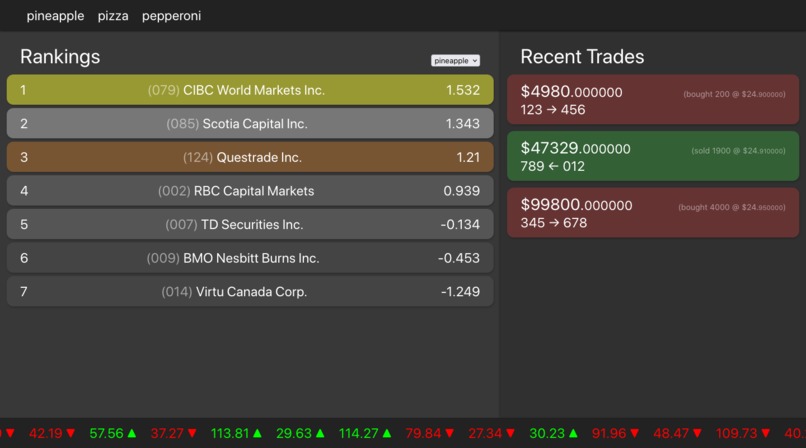Open the pineapple rankings dropdown
Viewport: 806px width, 448px height.
point(455,61)
